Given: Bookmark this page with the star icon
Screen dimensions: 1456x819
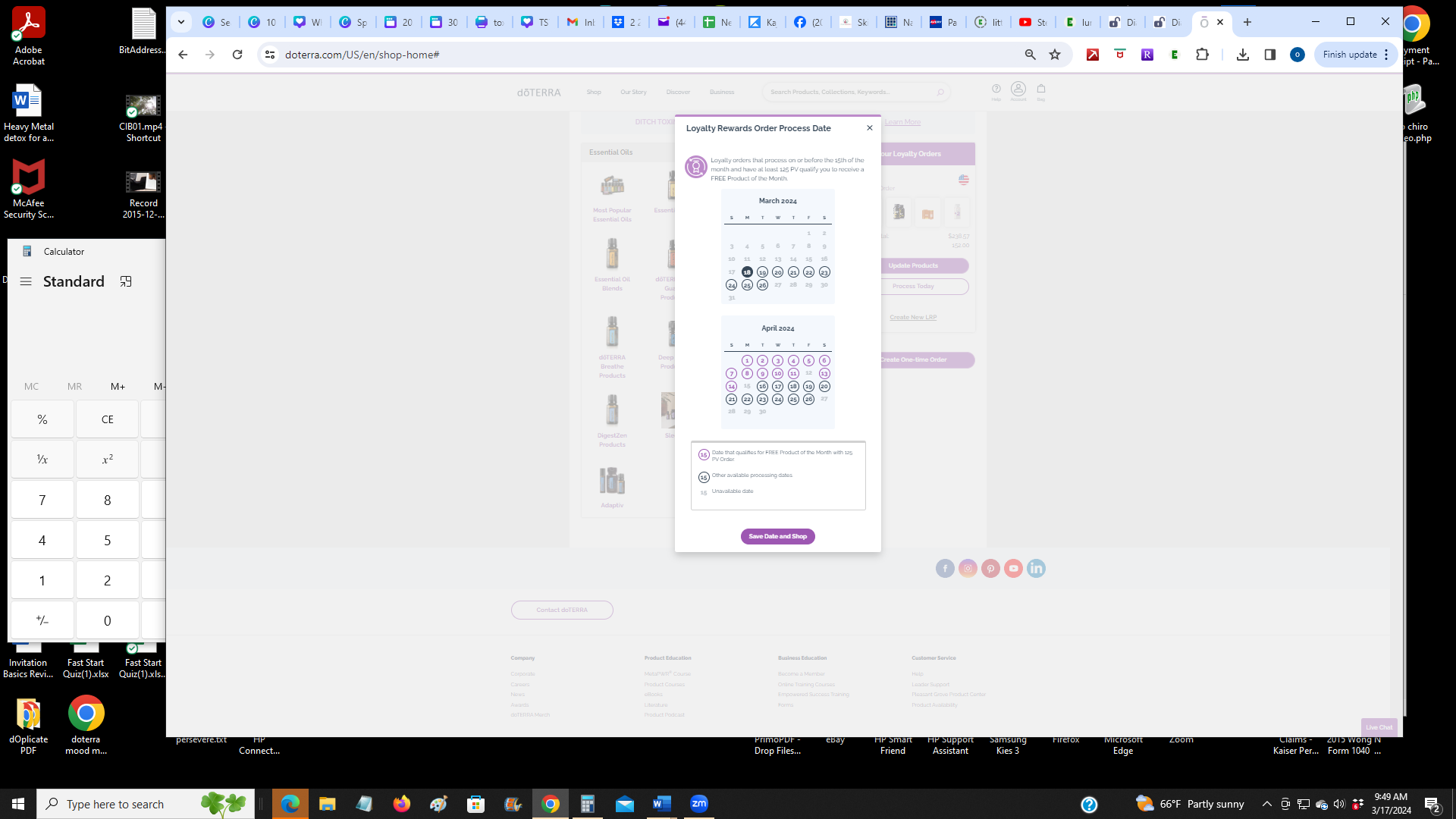Looking at the screenshot, I should click(x=1055, y=55).
